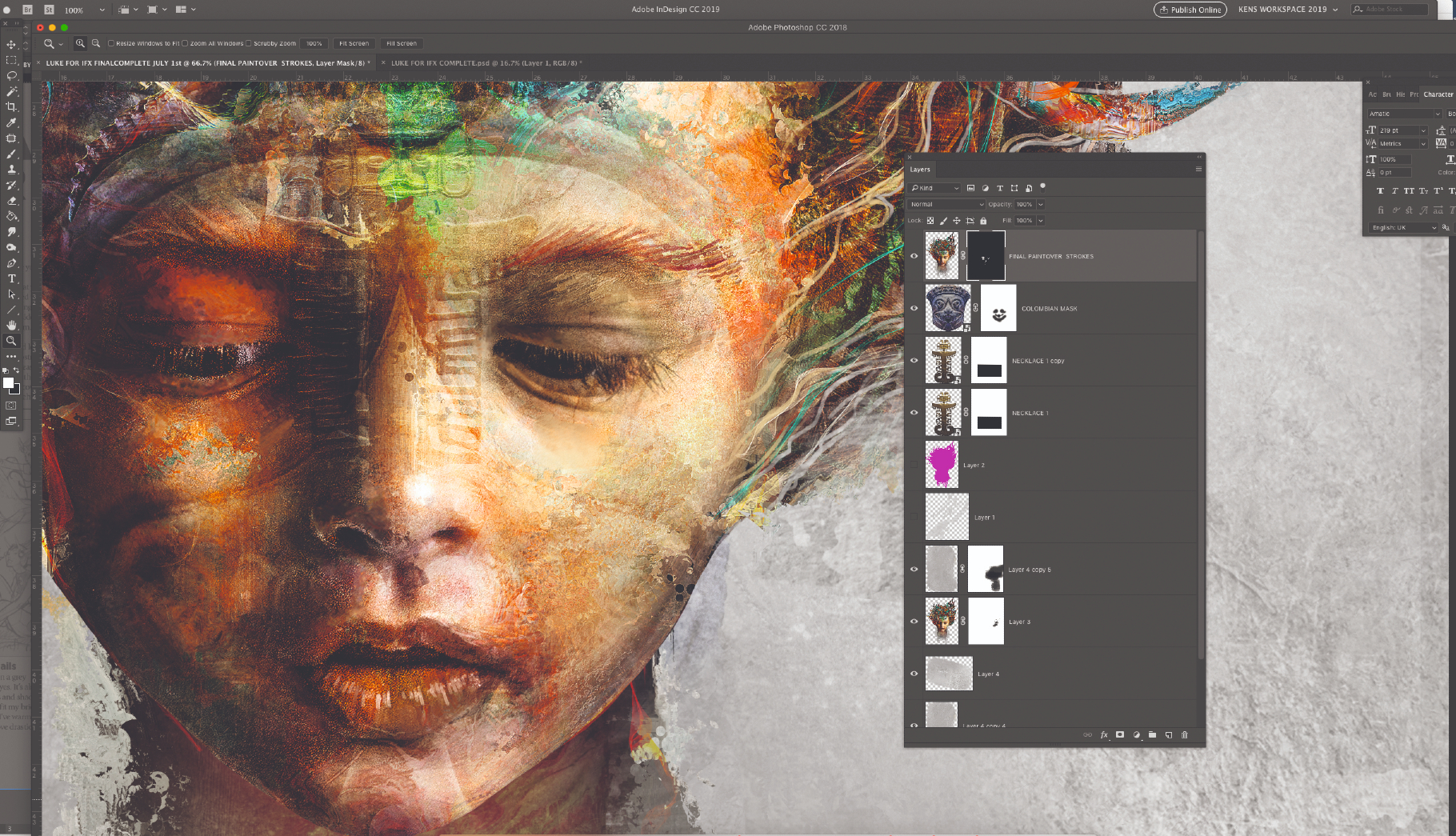Delete layer trash icon
The width and height of the screenshot is (1456, 836).
[x=1185, y=734]
